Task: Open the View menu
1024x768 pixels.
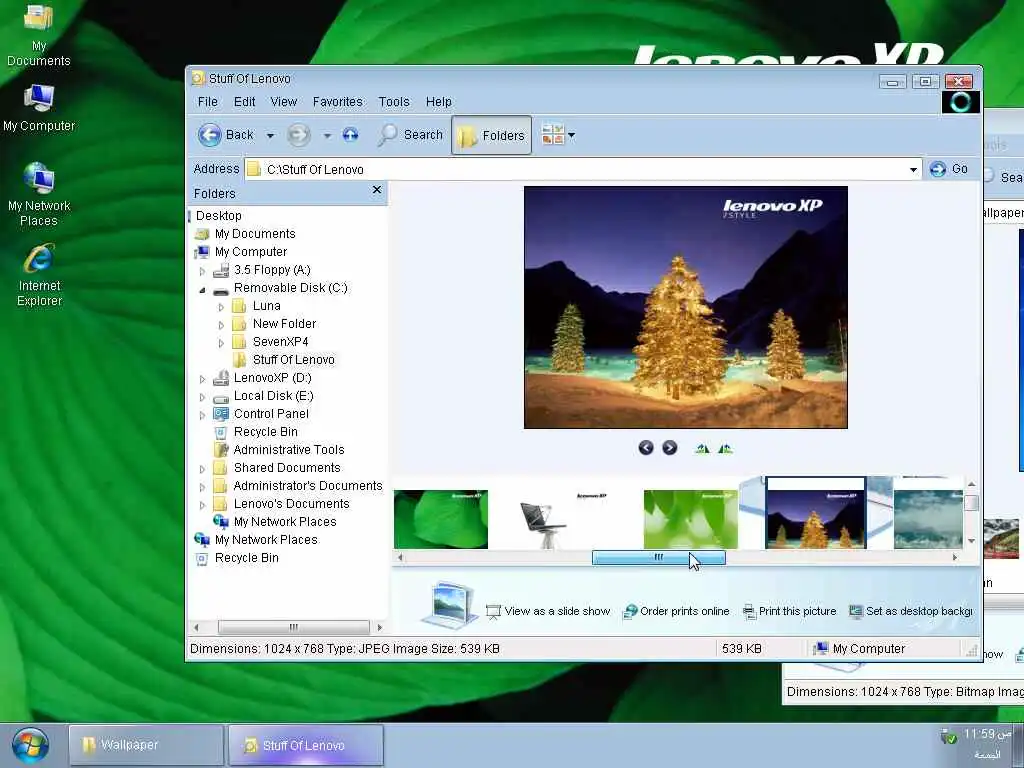Action: (283, 102)
